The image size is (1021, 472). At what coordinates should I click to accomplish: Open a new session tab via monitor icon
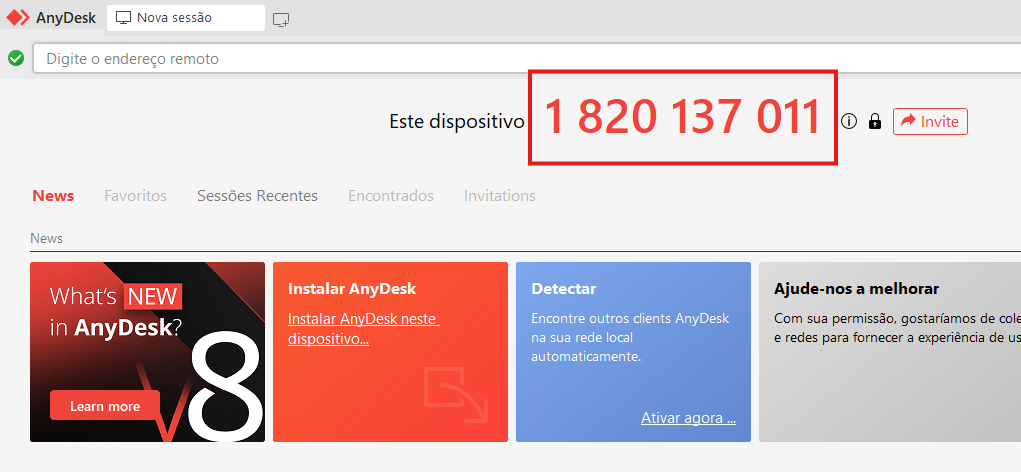pyautogui.click(x=281, y=19)
